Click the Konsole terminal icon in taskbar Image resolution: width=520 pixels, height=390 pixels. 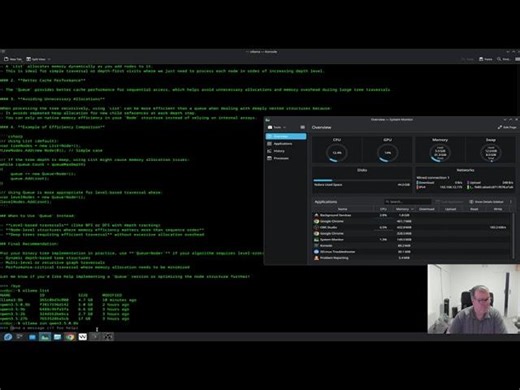95,337
